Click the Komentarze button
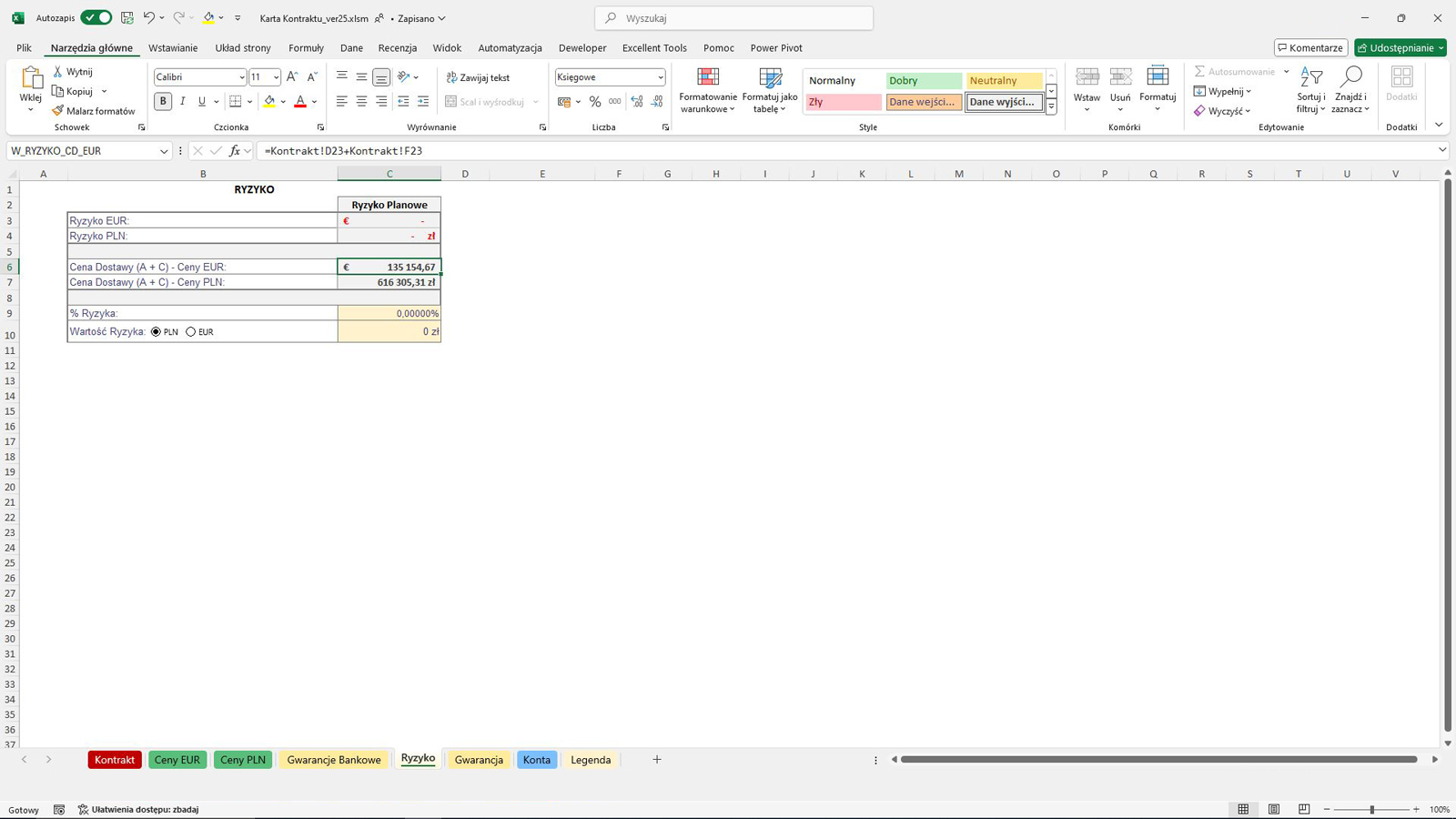The width and height of the screenshot is (1456, 819). [1310, 48]
